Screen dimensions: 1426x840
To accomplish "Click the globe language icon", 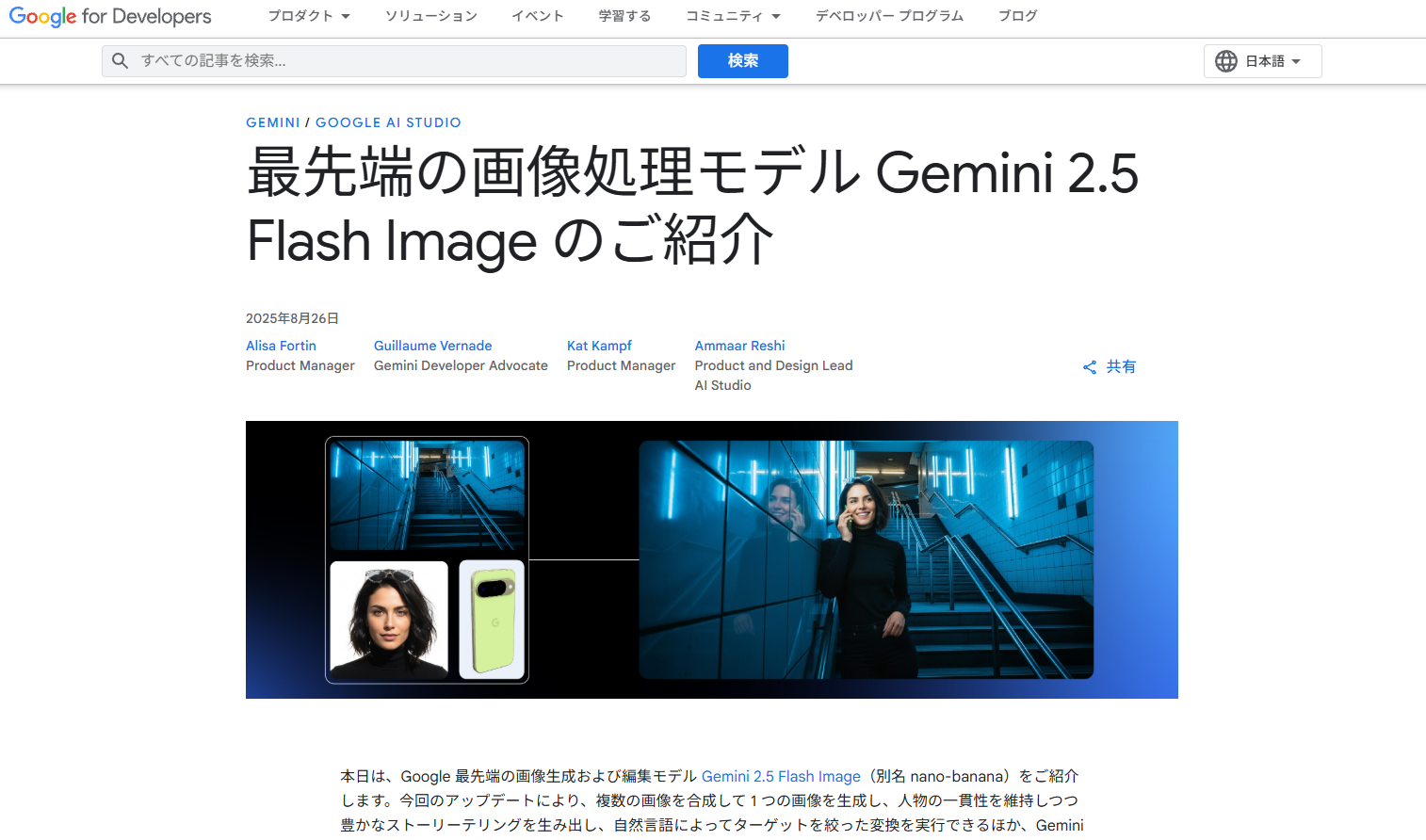I will (x=1225, y=61).
